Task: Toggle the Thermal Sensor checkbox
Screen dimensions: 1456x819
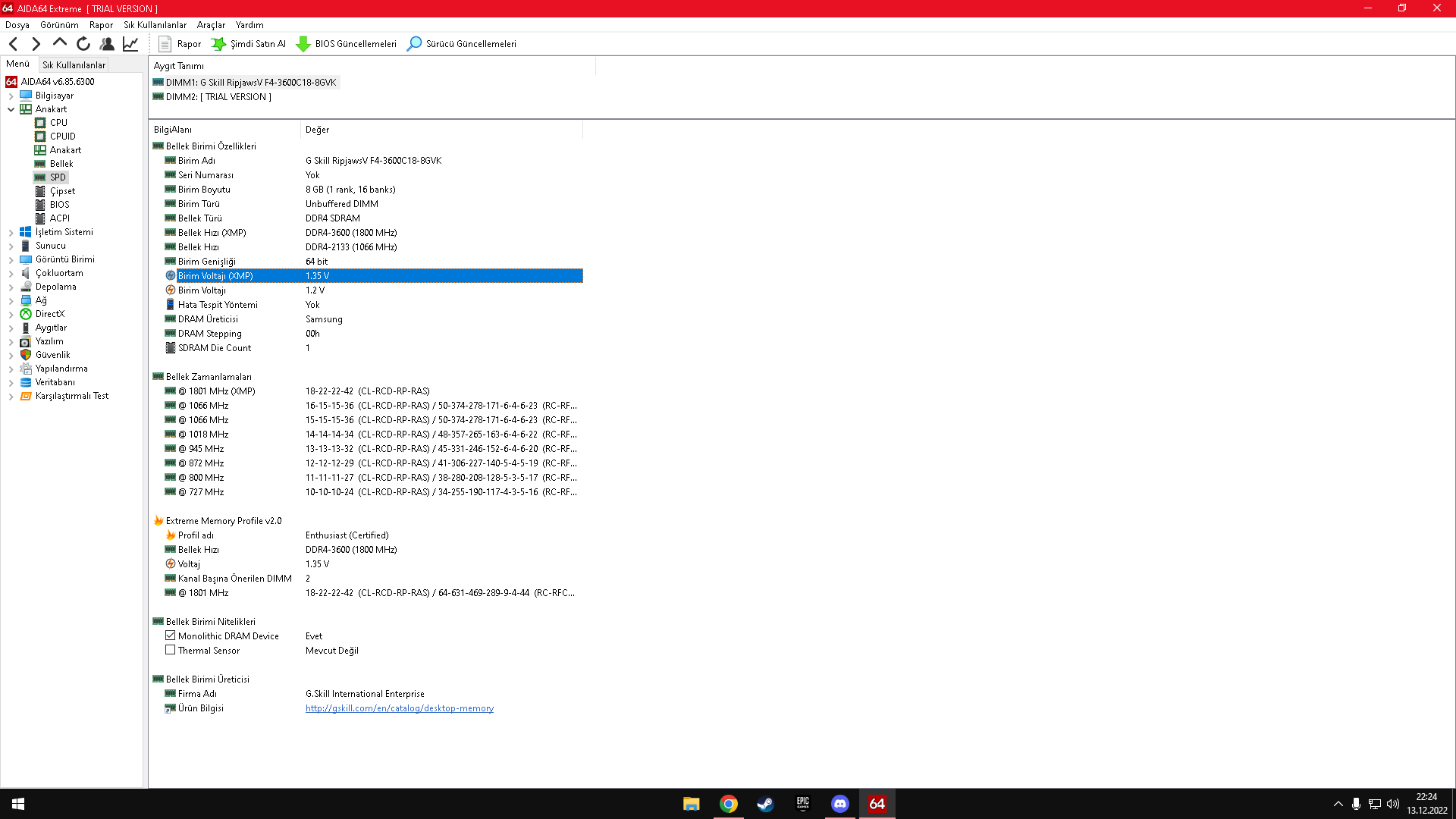Action: click(x=171, y=650)
